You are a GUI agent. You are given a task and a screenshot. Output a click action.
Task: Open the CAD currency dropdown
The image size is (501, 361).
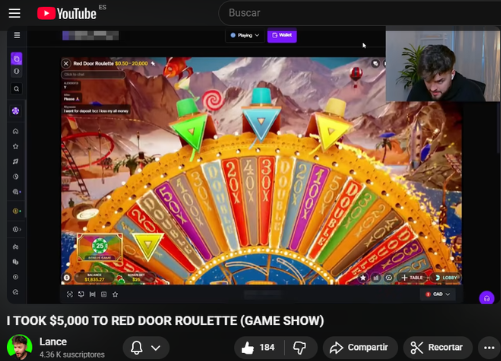[x=438, y=294]
